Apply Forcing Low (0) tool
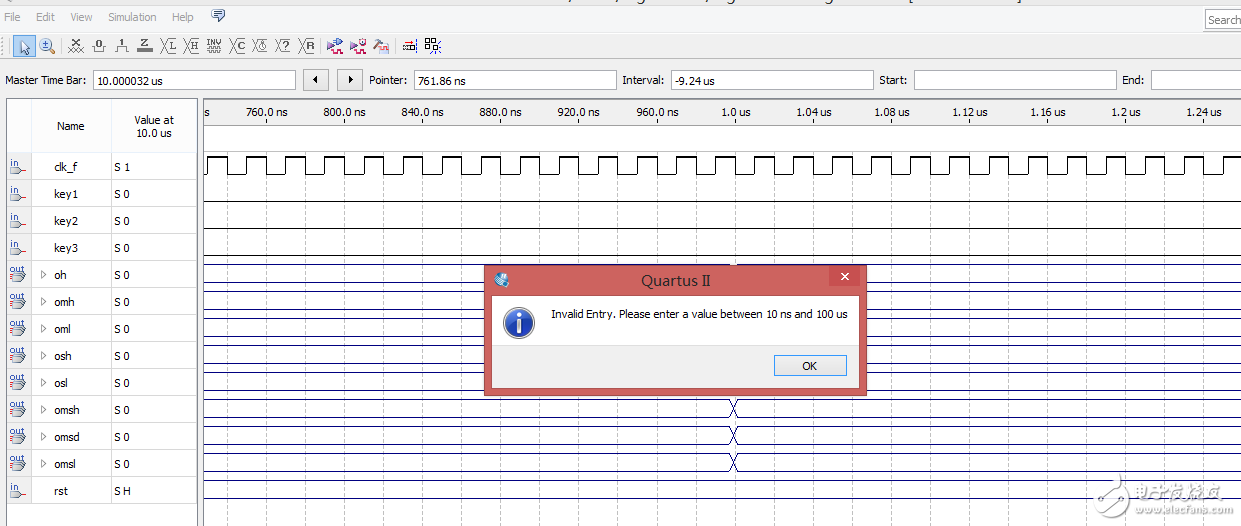This screenshot has height=526, width=1241. (99, 46)
